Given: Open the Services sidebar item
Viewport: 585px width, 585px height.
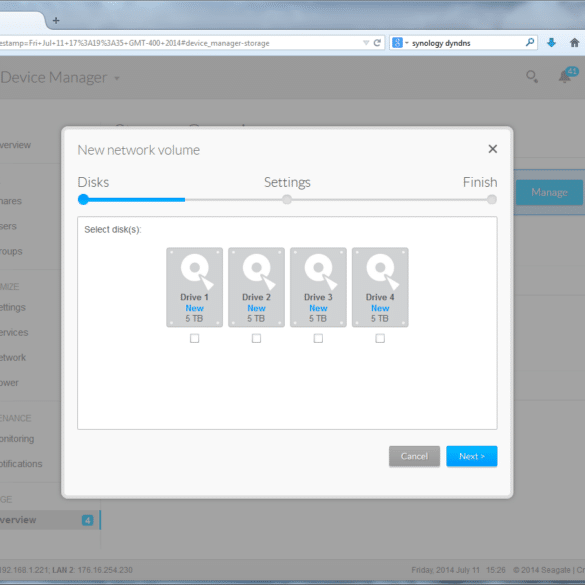Looking at the screenshot, I should click(14, 332).
